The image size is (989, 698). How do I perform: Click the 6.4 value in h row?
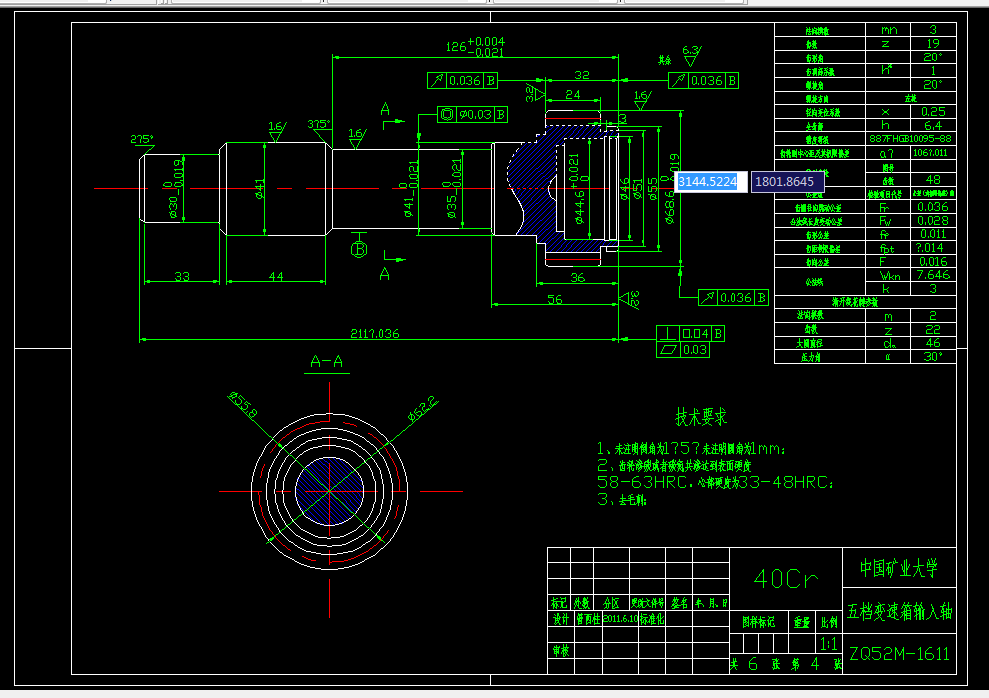click(x=933, y=125)
